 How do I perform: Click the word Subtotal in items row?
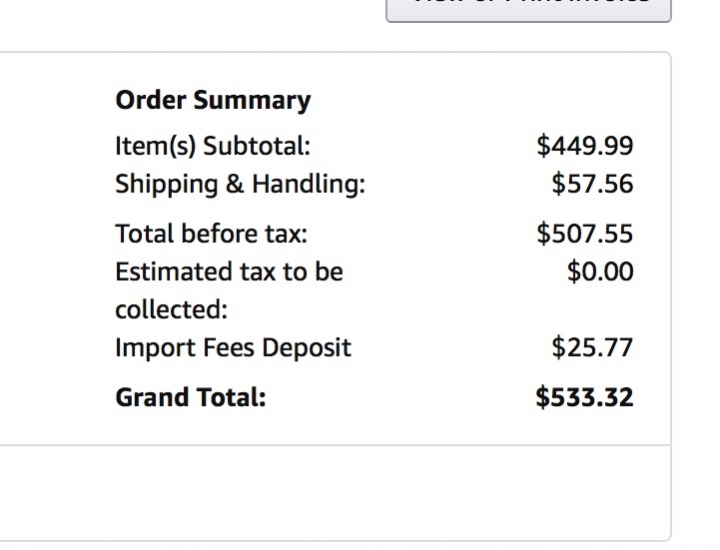coord(257,146)
